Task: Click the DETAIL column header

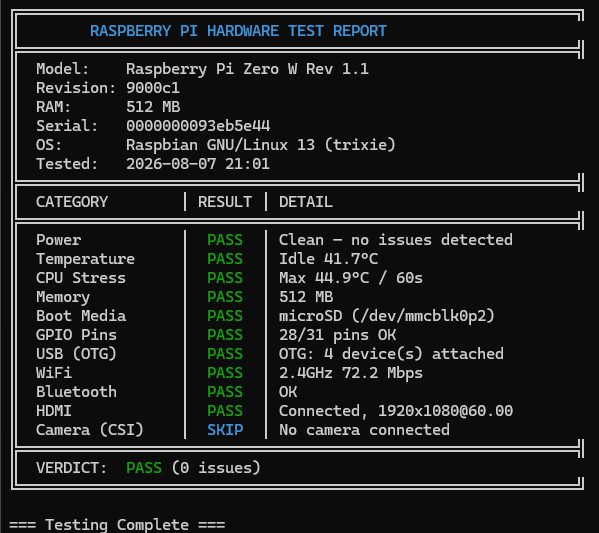Action: point(306,202)
